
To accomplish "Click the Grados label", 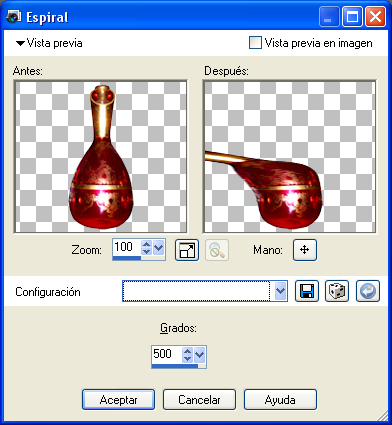I will tap(178, 328).
